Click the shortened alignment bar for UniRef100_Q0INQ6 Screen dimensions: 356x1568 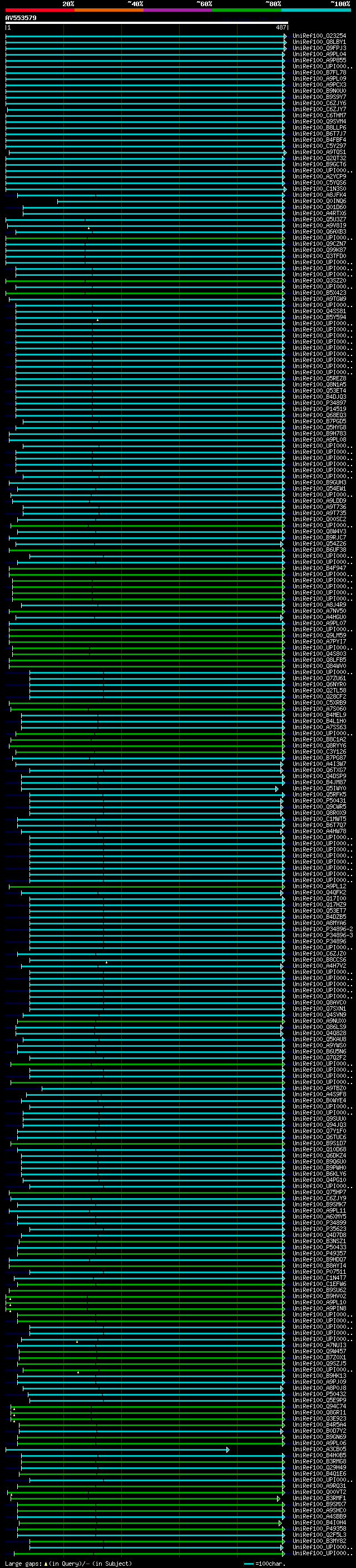click(171, 201)
